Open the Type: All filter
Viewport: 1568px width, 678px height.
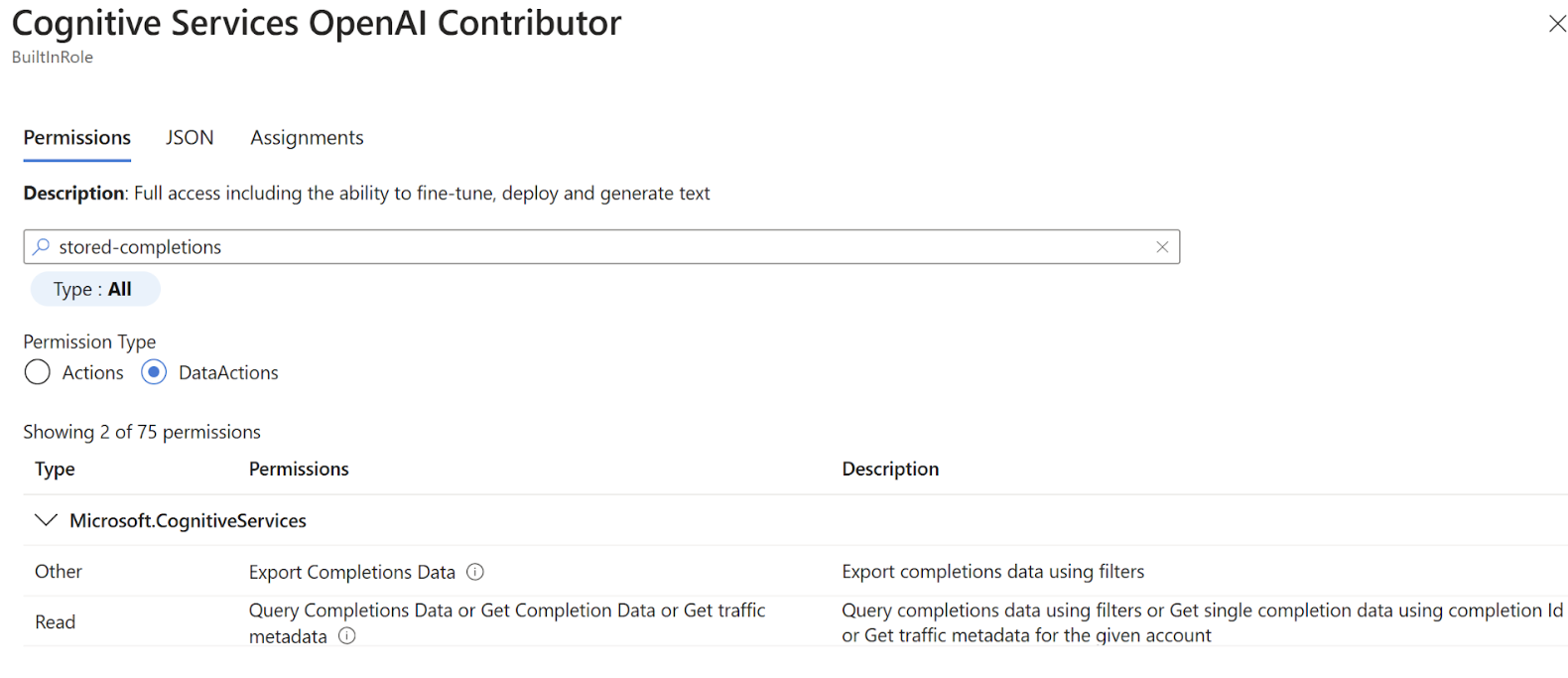pos(93,289)
